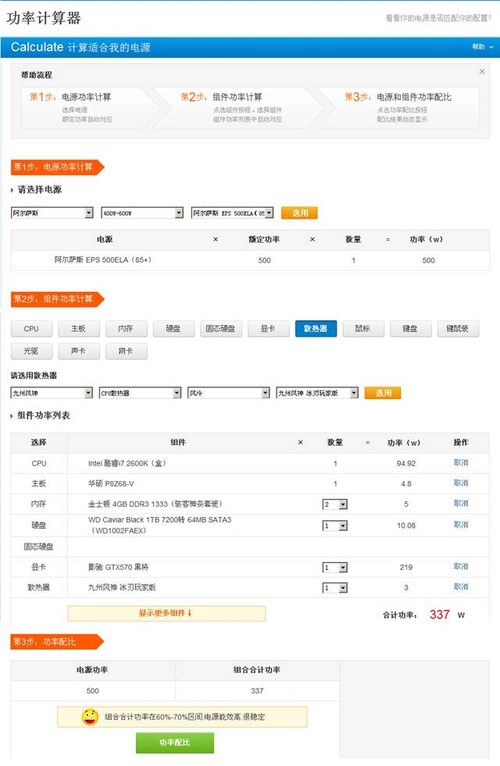This screenshot has height=766, width=500.
Task: Open quantity dropdown for WD hard disk
Action: (335, 526)
